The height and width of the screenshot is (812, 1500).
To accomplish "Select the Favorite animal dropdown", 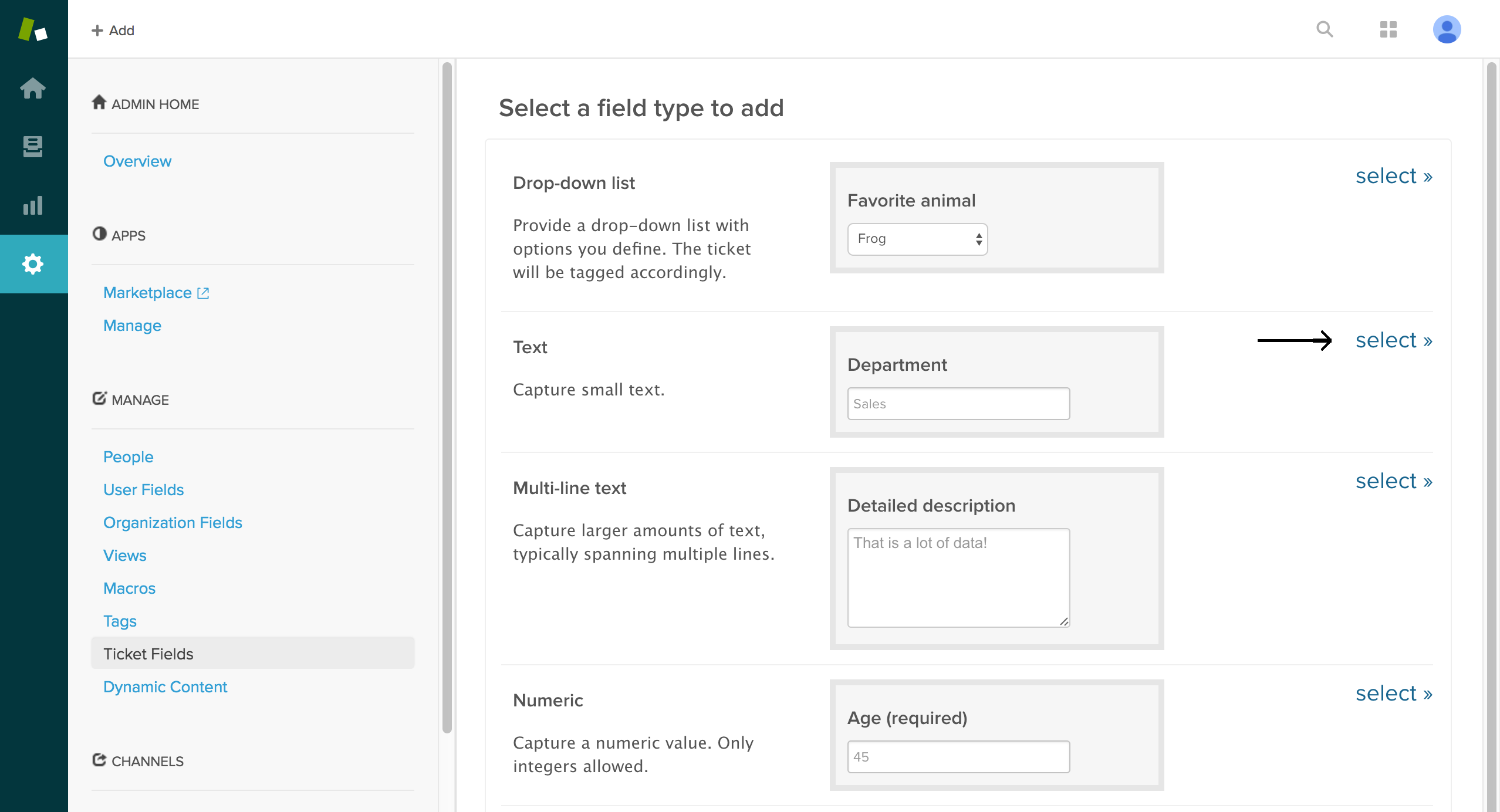I will 916,238.
